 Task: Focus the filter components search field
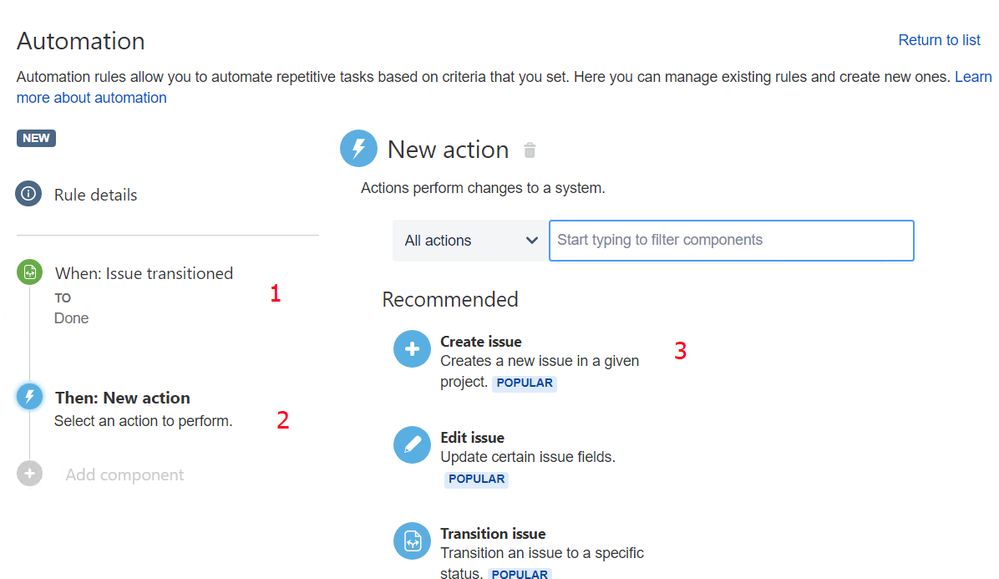(x=731, y=241)
